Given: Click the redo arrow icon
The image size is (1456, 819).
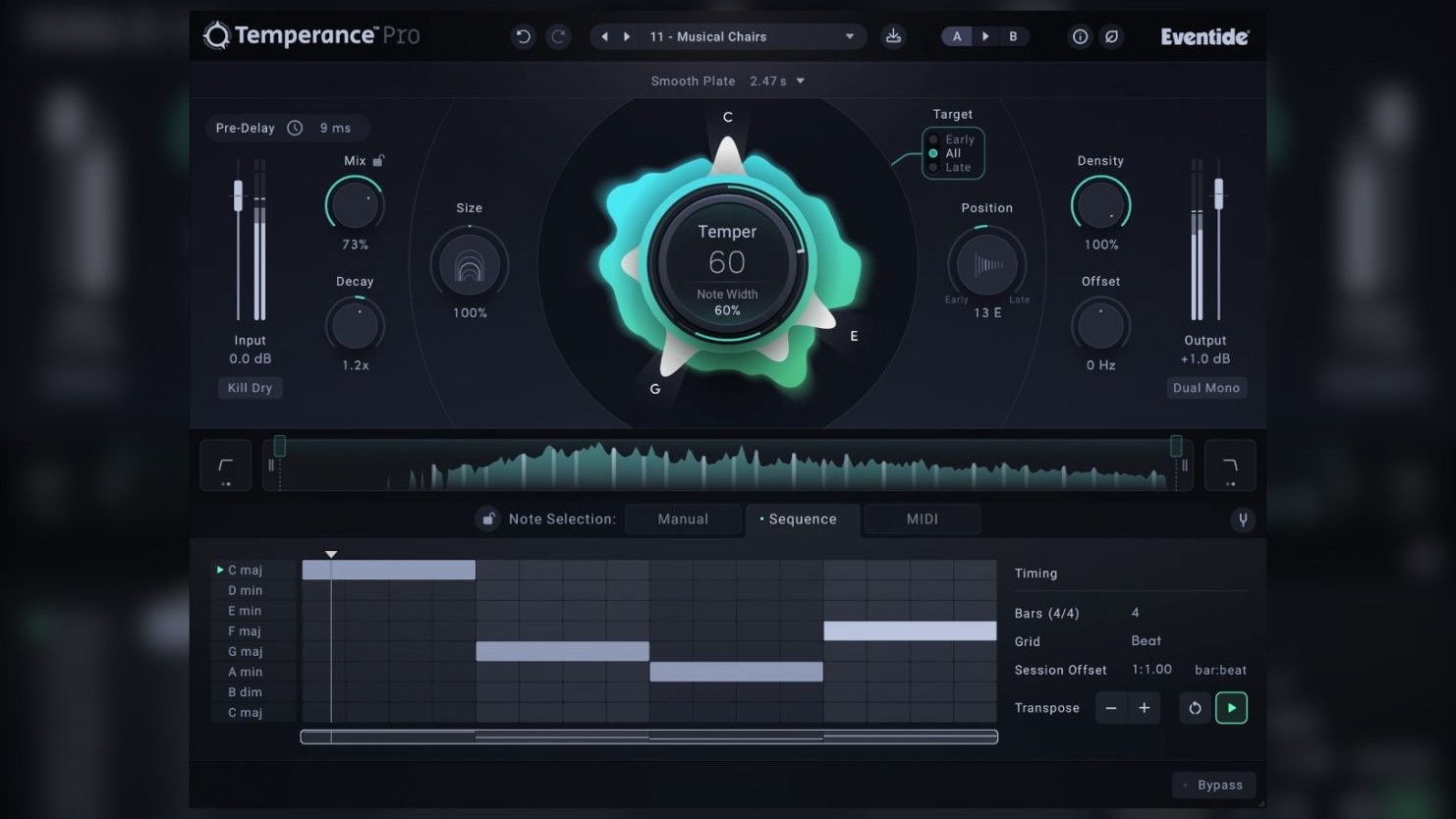Looking at the screenshot, I should 558,36.
